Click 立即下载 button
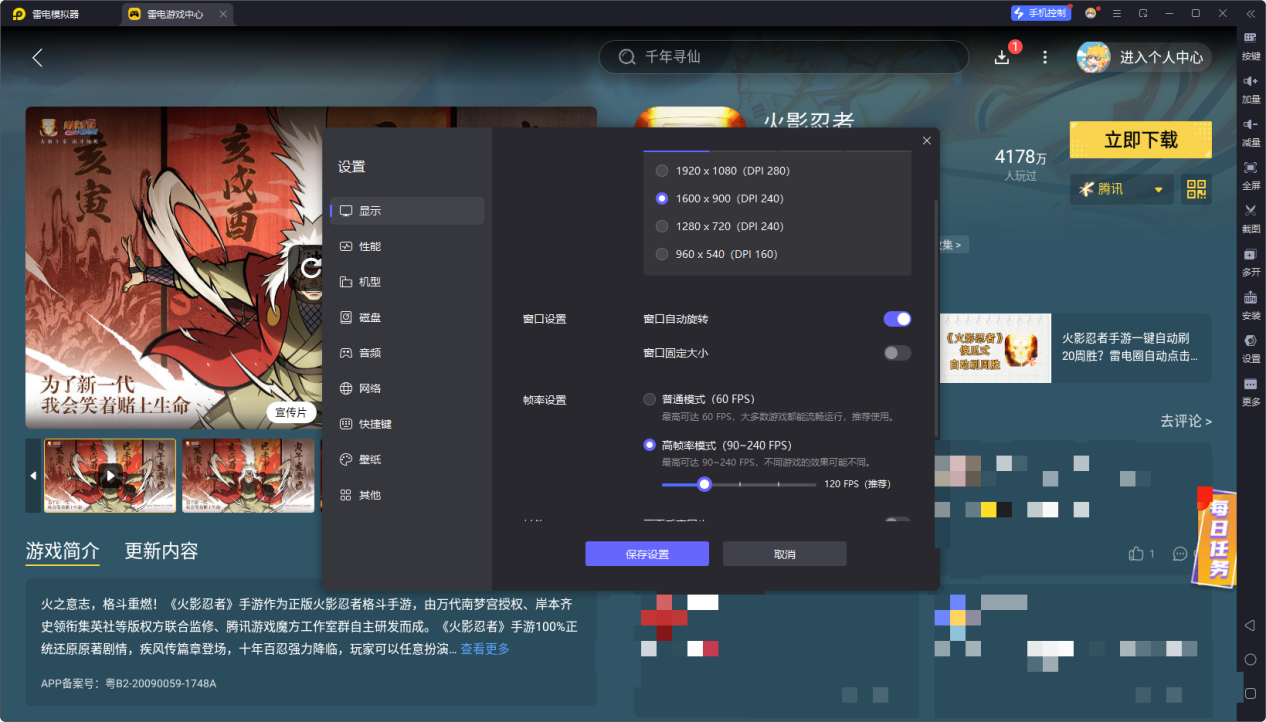 [x=1141, y=140]
